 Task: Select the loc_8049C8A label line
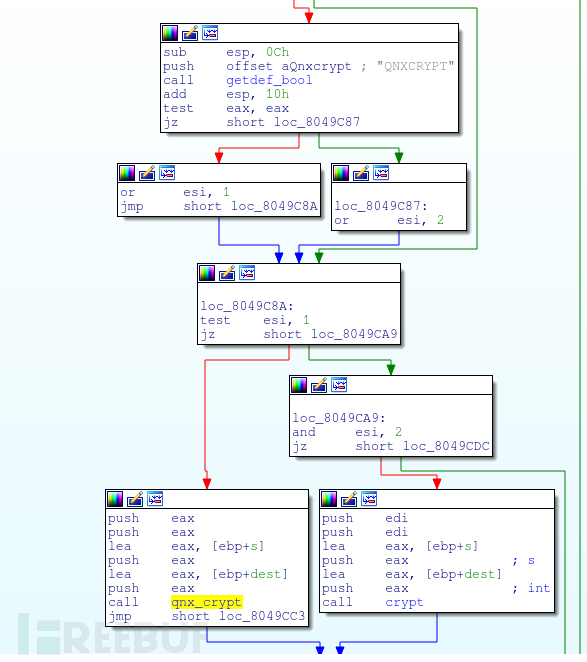tap(247, 306)
